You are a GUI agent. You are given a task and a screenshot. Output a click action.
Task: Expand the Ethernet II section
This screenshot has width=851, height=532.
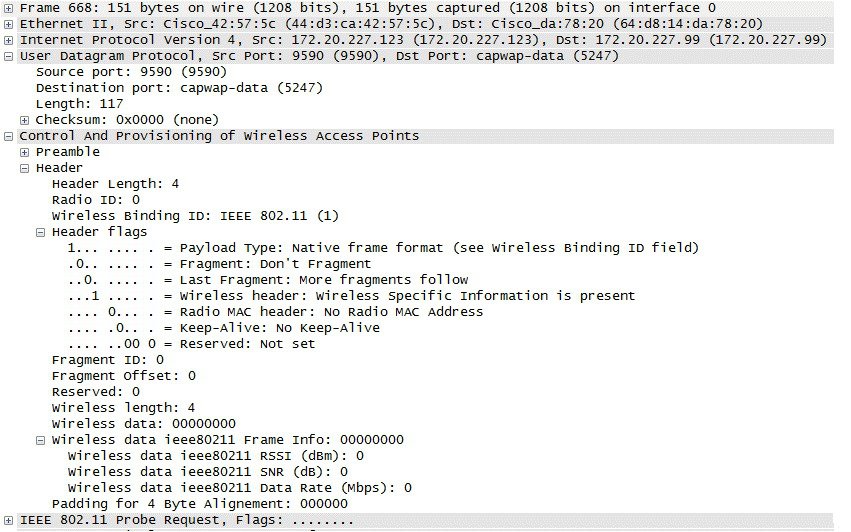coord(9,24)
